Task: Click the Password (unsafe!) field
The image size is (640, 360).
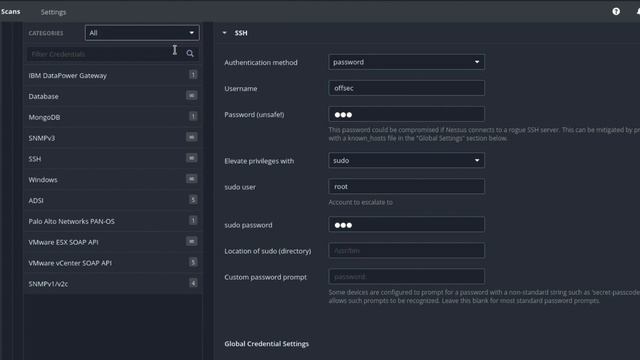Action: [x=406, y=114]
